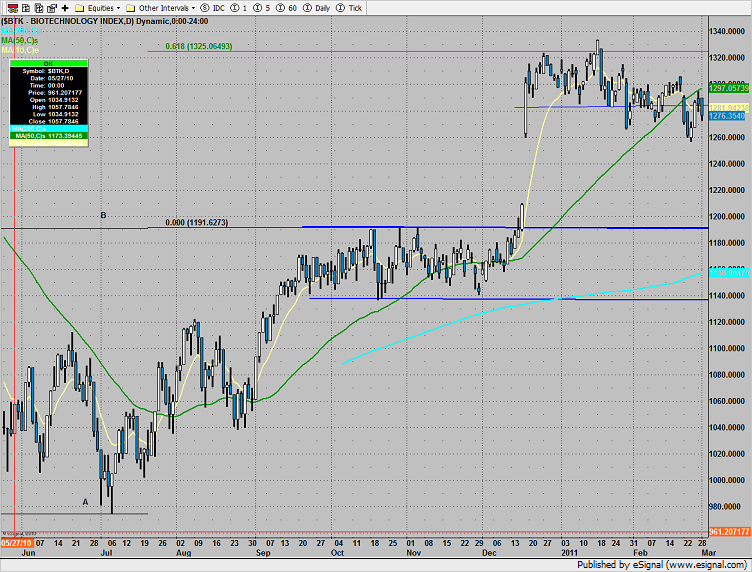752x572 pixels.
Task: Click the red link-chain toolbar icon
Action: [13, 8]
